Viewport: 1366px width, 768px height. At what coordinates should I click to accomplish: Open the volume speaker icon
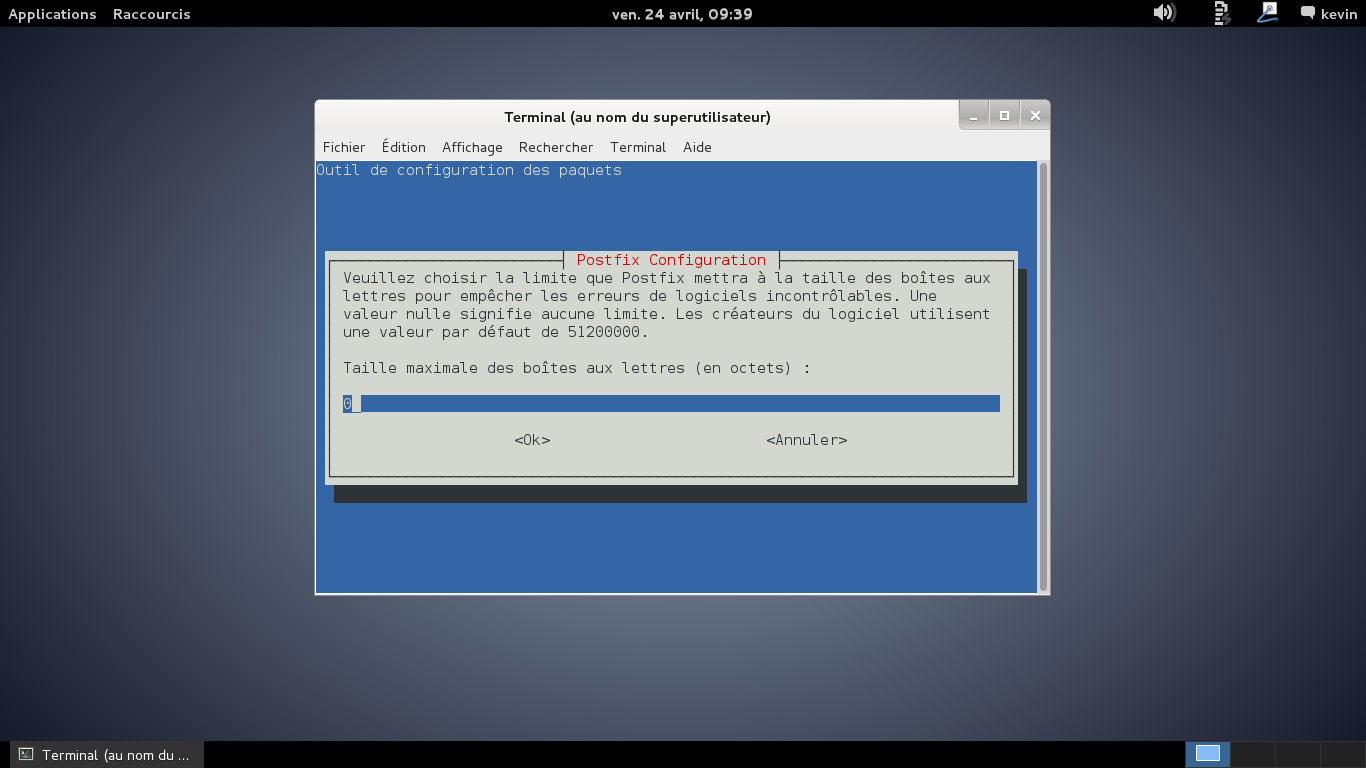(1163, 13)
